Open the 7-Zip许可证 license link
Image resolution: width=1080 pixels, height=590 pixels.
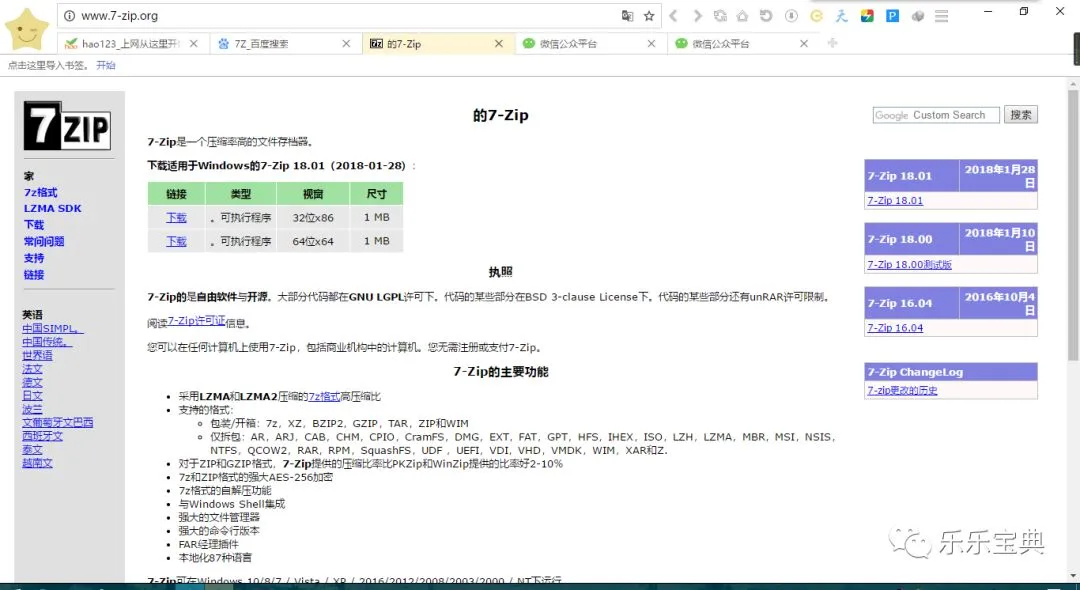tap(196, 321)
